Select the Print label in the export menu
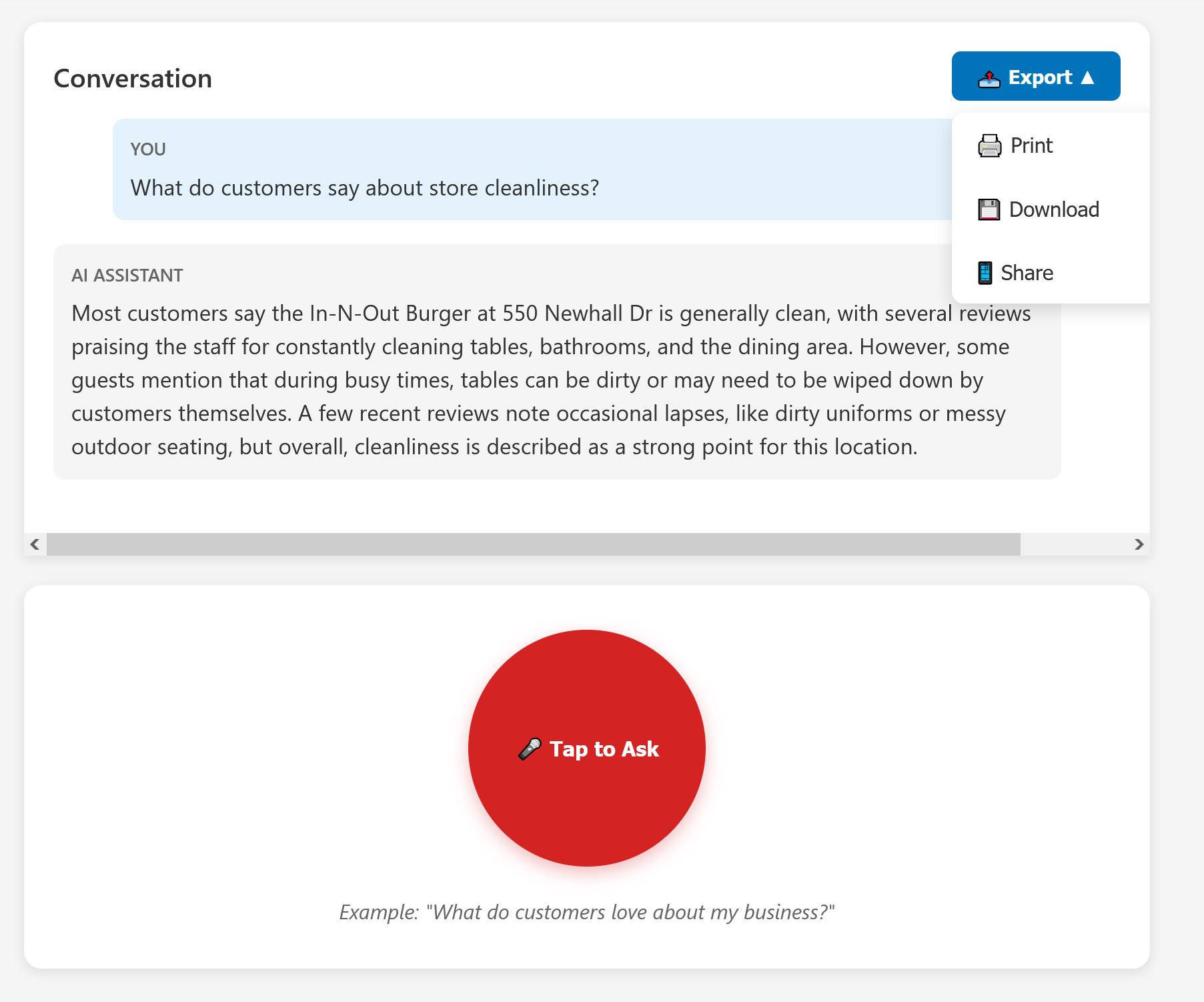Image resolution: width=1204 pixels, height=1002 pixels. tap(1031, 145)
